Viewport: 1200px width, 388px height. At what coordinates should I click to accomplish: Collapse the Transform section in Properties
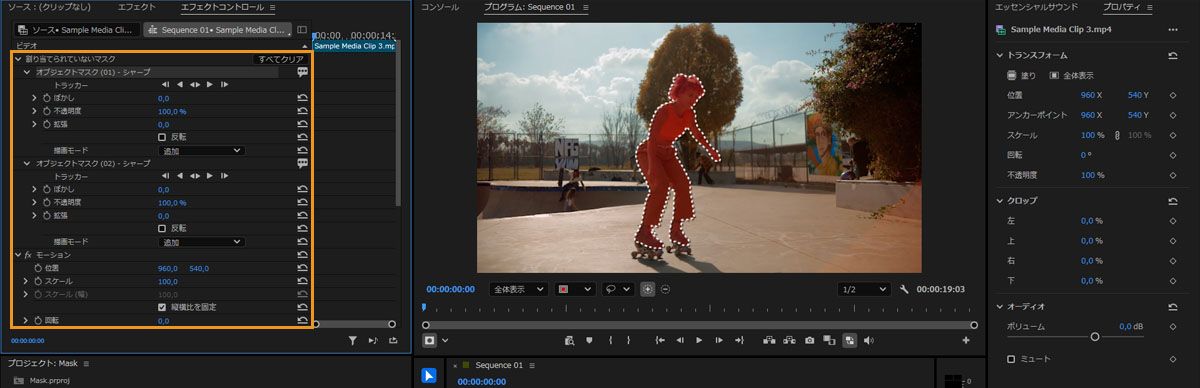pos(999,56)
